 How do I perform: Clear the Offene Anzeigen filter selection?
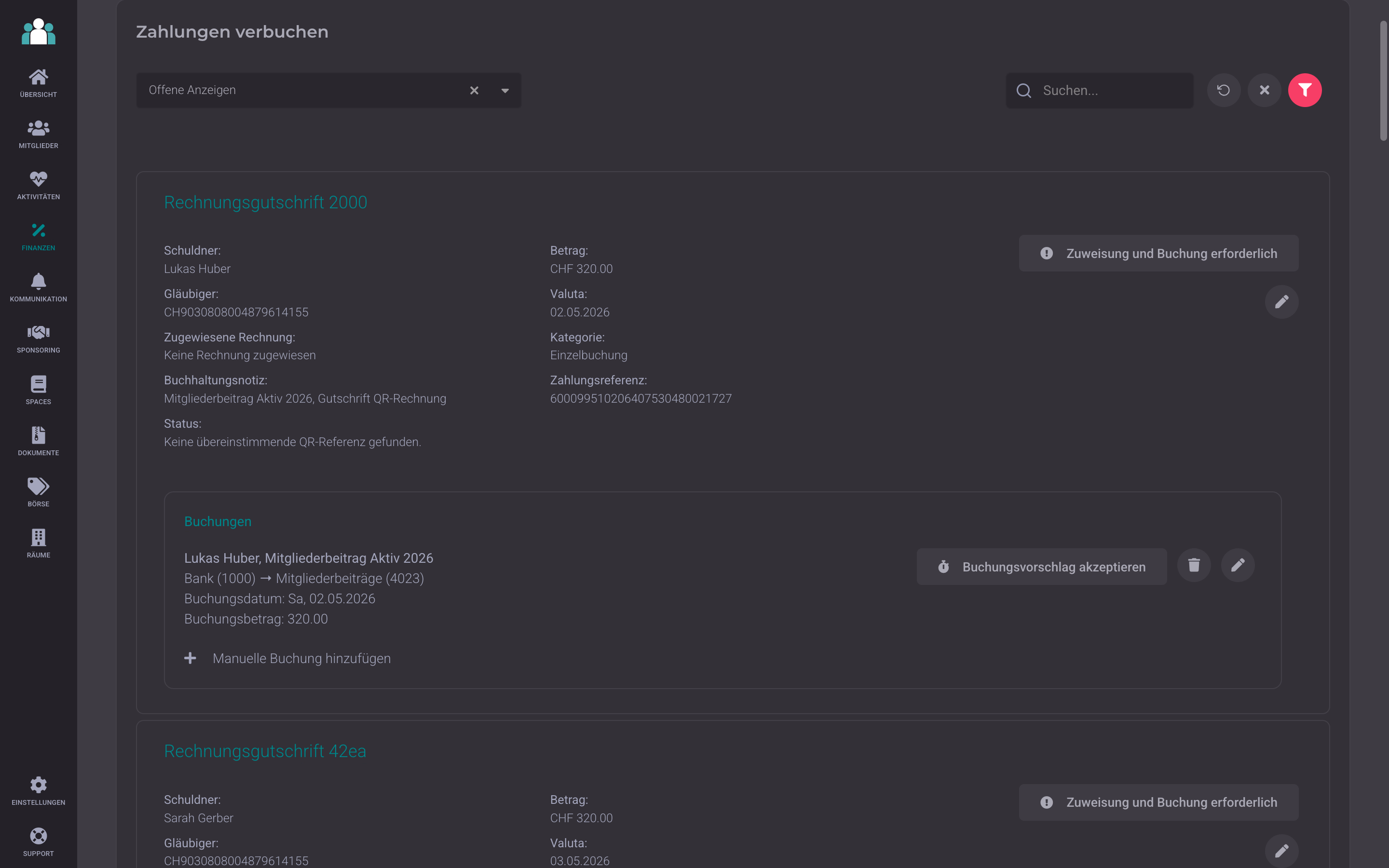(x=474, y=90)
